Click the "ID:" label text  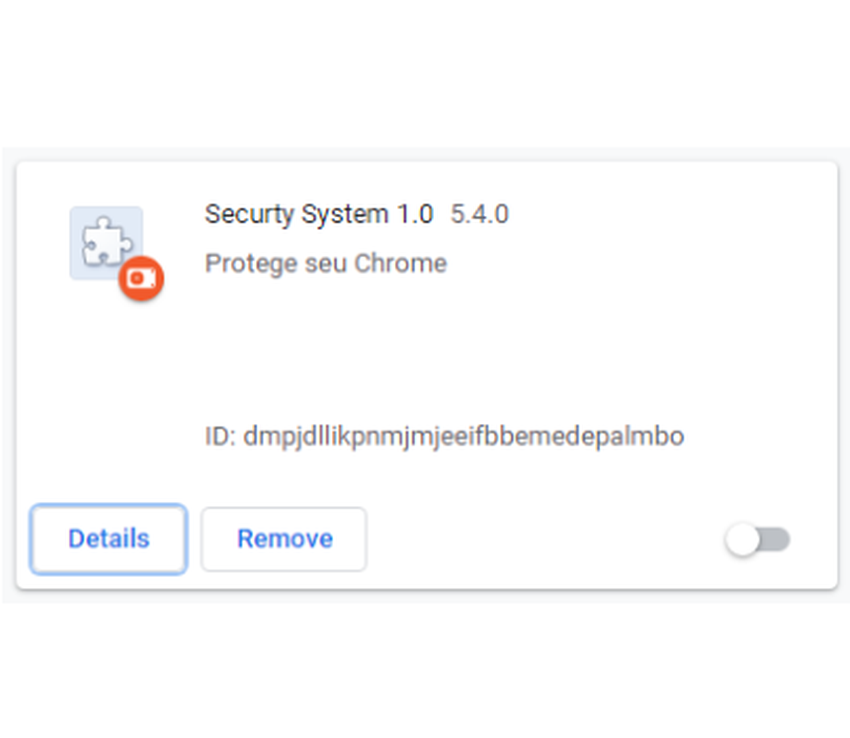pos(219,437)
